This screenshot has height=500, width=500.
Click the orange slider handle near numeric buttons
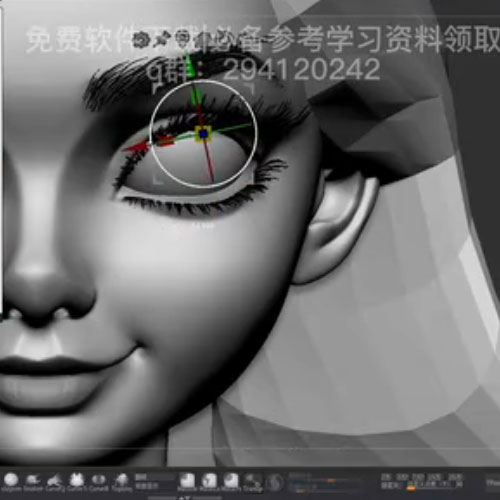411,488
